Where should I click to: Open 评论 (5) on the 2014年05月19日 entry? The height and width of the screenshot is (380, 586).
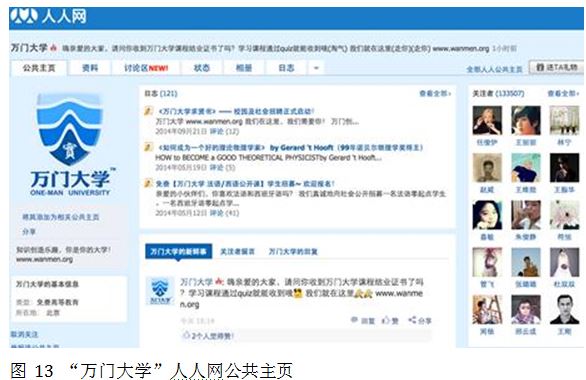(222, 167)
